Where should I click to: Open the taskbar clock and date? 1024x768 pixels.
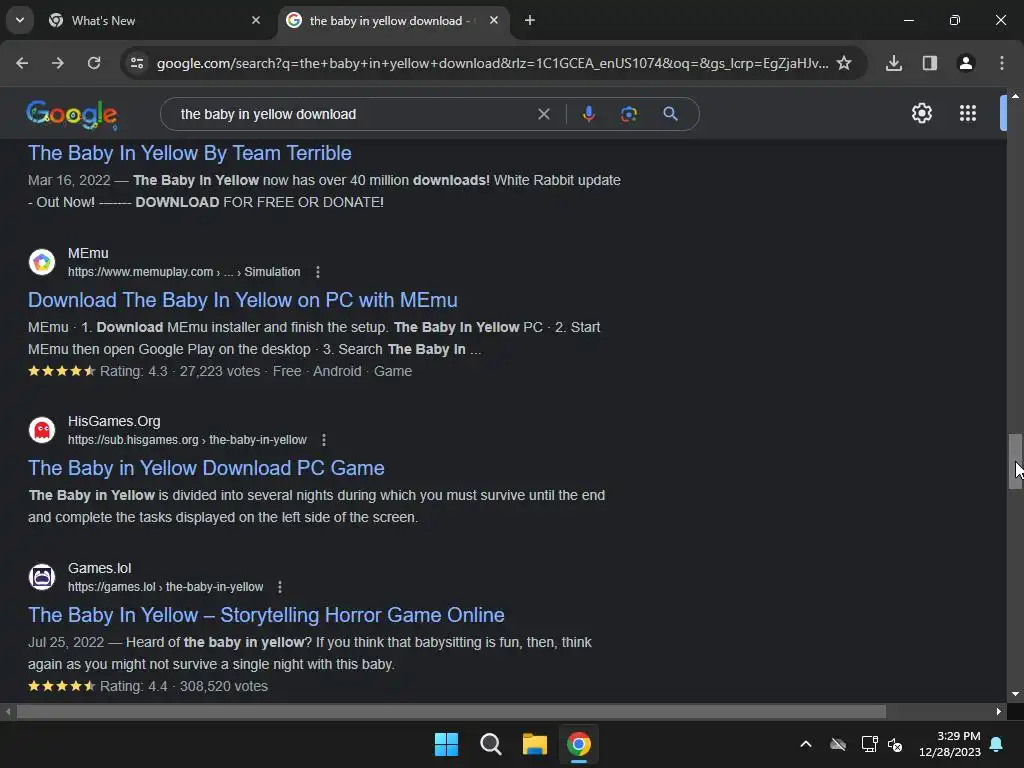(x=950, y=744)
